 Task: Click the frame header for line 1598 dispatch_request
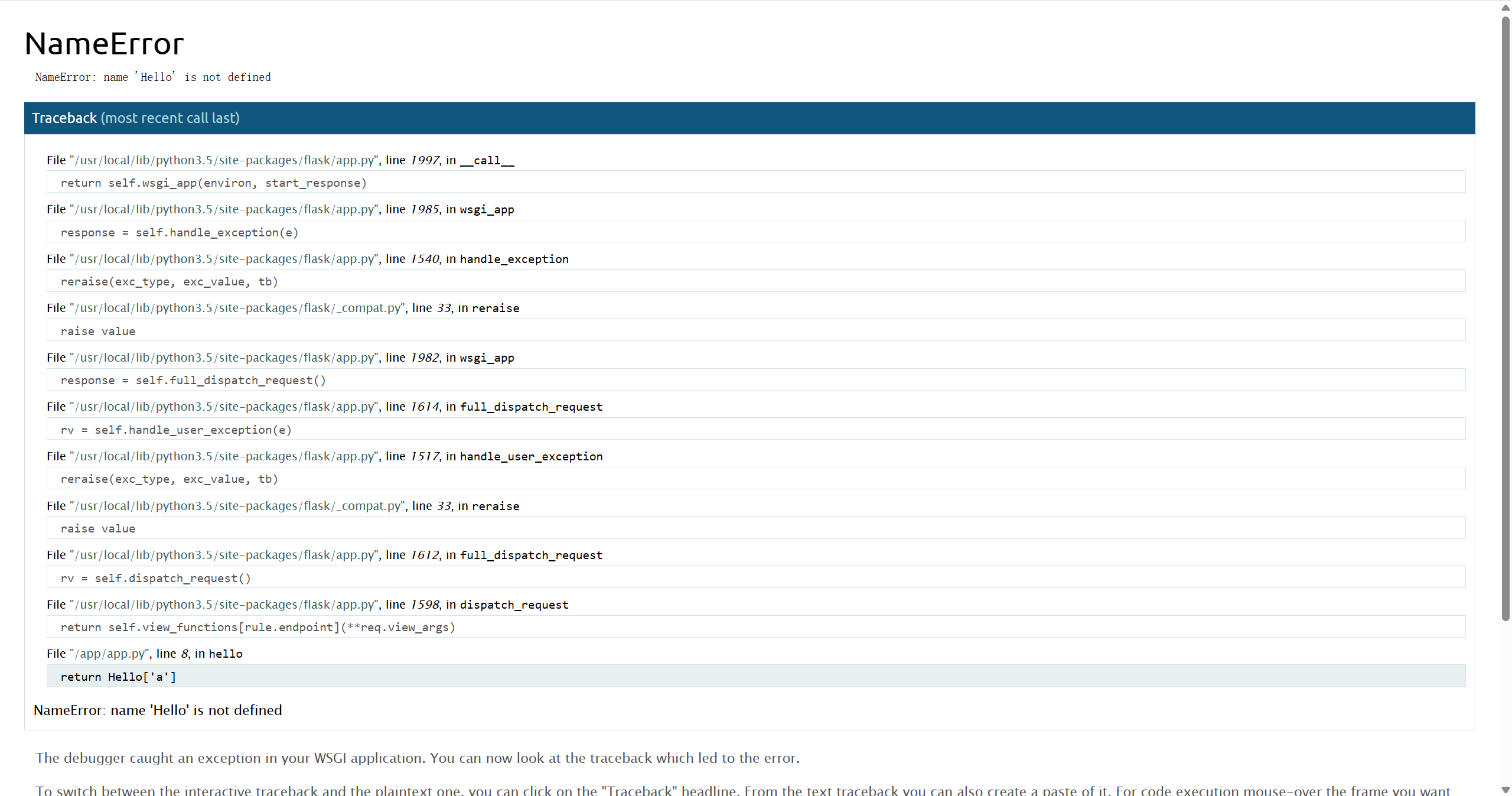[307, 605]
